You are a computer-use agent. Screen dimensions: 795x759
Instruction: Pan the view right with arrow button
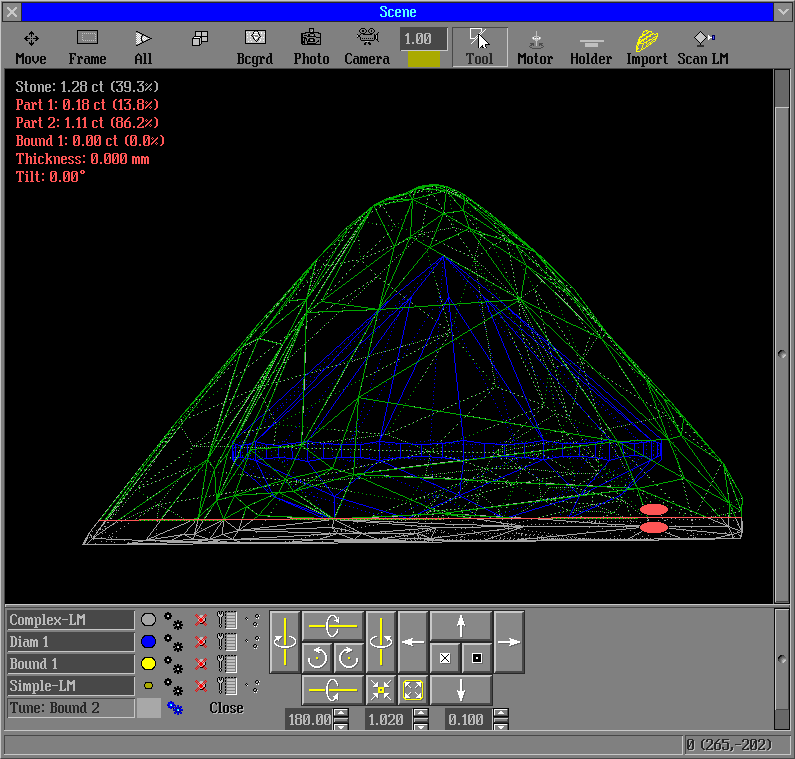coord(509,641)
